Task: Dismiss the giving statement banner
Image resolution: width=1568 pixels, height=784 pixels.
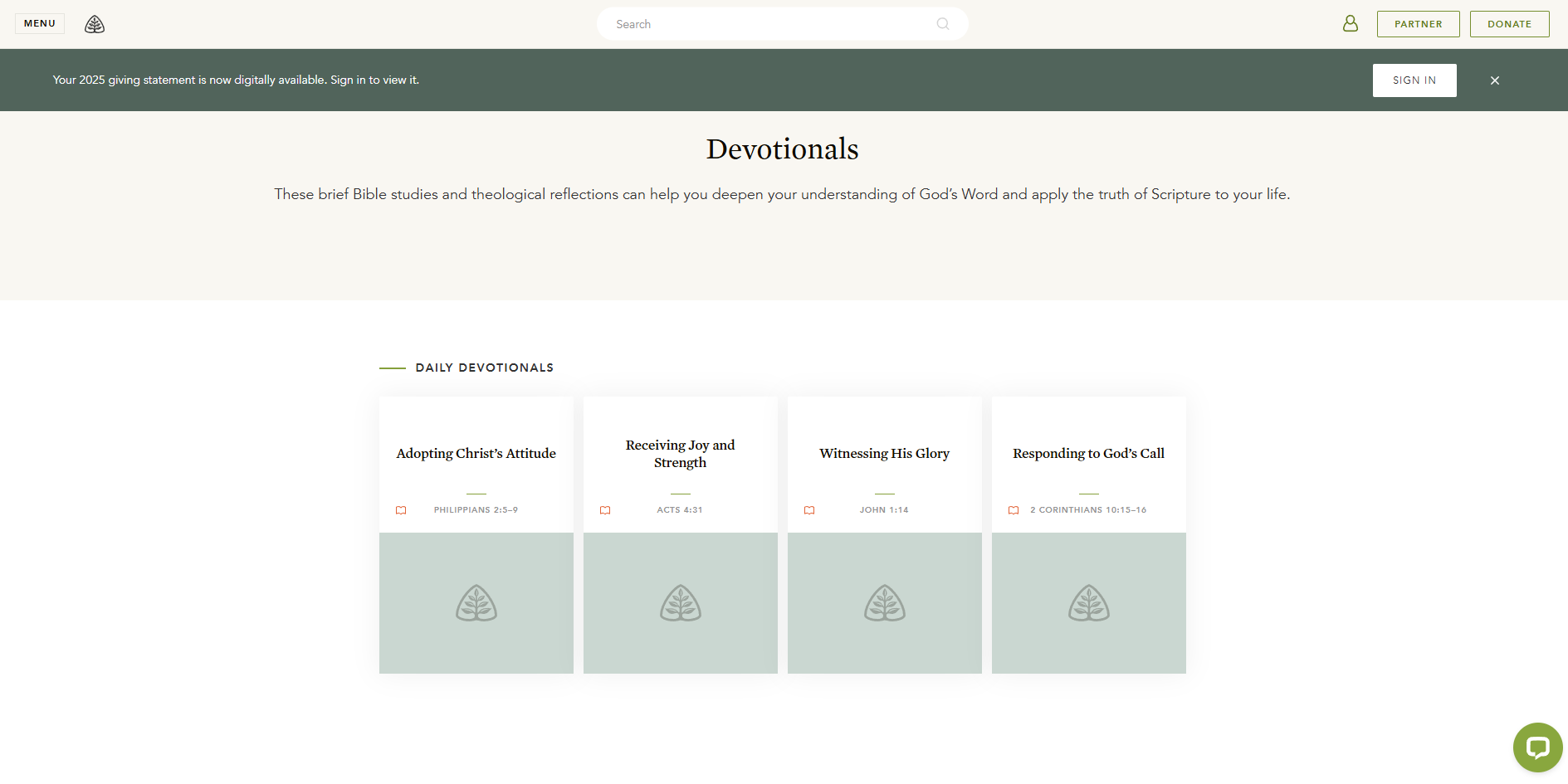Action: pyautogui.click(x=1494, y=80)
